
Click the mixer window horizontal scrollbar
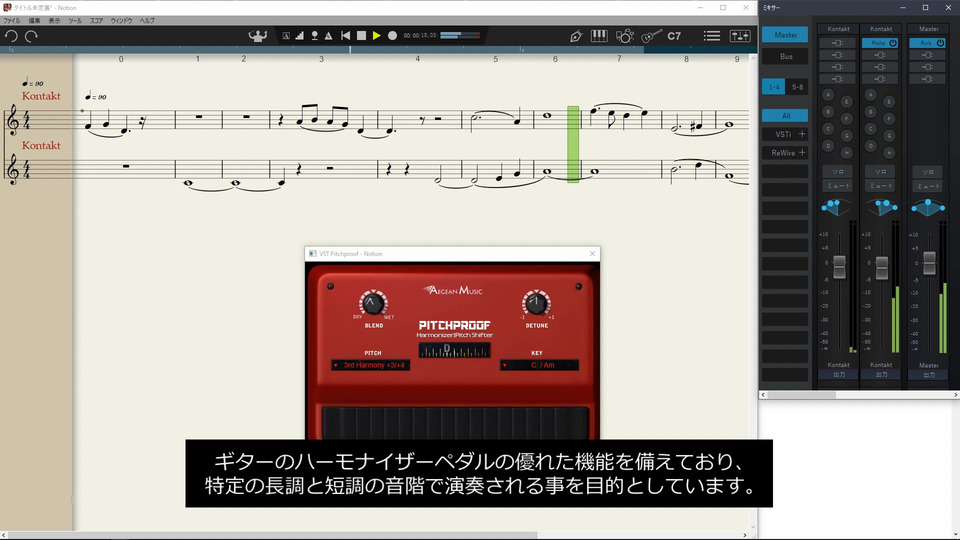801,395
